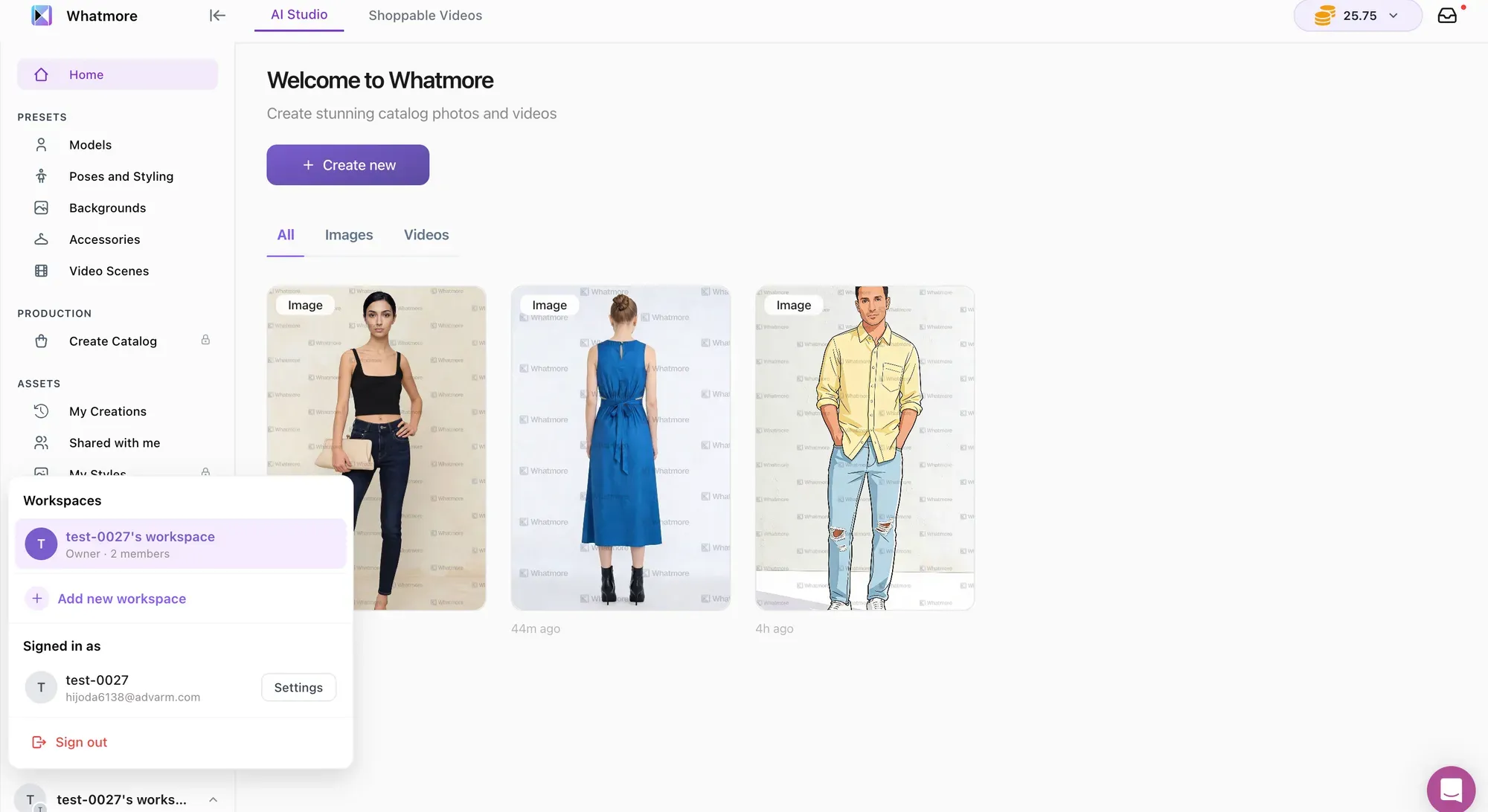The image size is (1488, 812).
Task: Filter creations by Images tab
Action: pyautogui.click(x=348, y=235)
